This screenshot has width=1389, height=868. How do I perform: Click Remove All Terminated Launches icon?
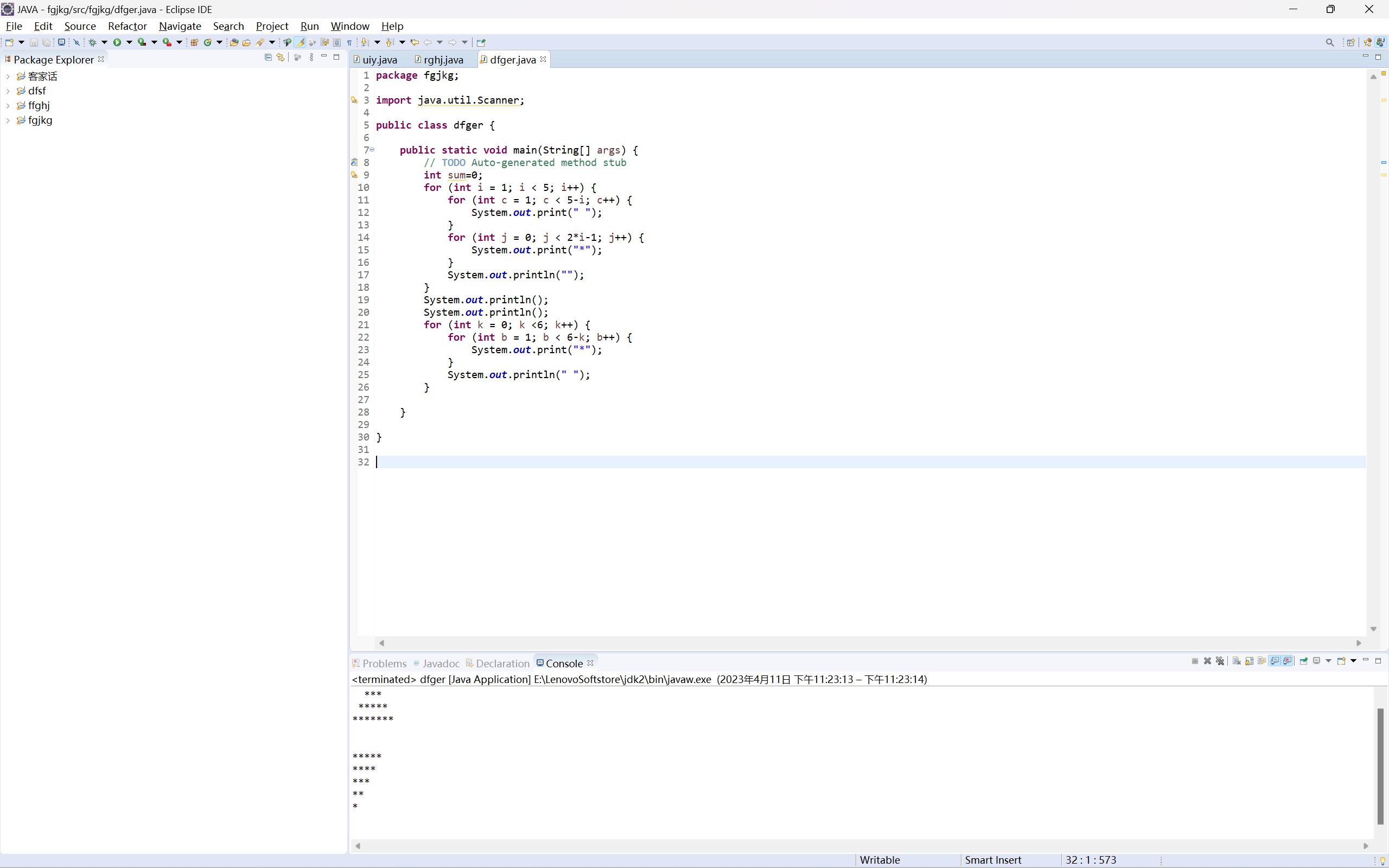click(x=1220, y=661)
